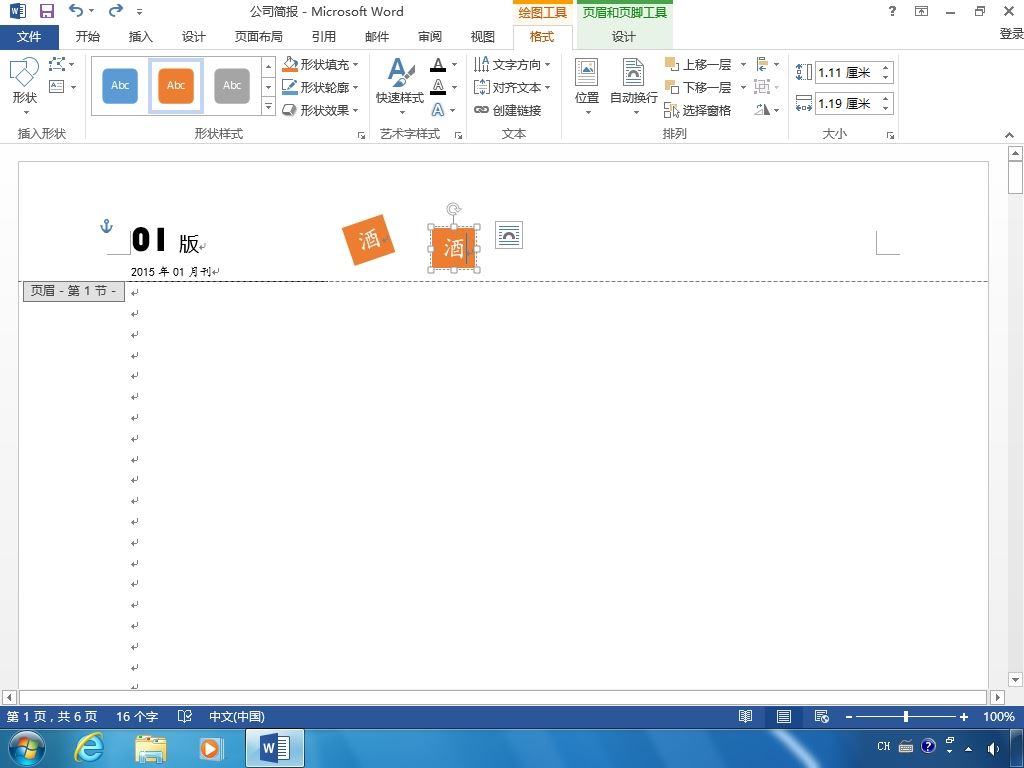Viewport: 1024px width, 768px height.
Task: Open the 选择窗格 selection pane
Action: pyautogui.click(x=697, y=110)
